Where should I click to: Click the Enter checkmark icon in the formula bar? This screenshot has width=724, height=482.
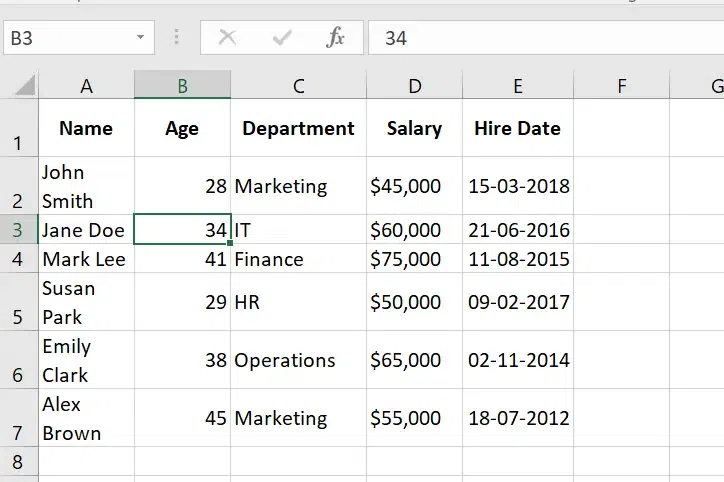(282, 37)
